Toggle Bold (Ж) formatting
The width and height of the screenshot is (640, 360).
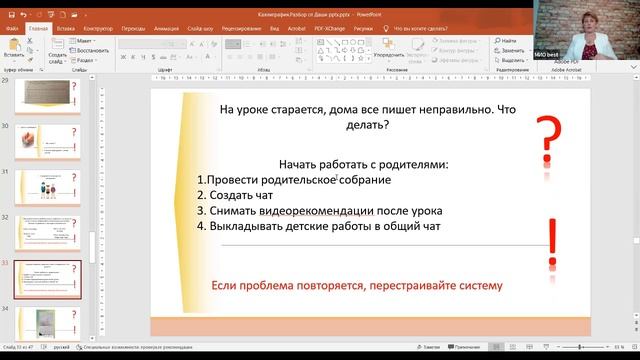point(123,57)
